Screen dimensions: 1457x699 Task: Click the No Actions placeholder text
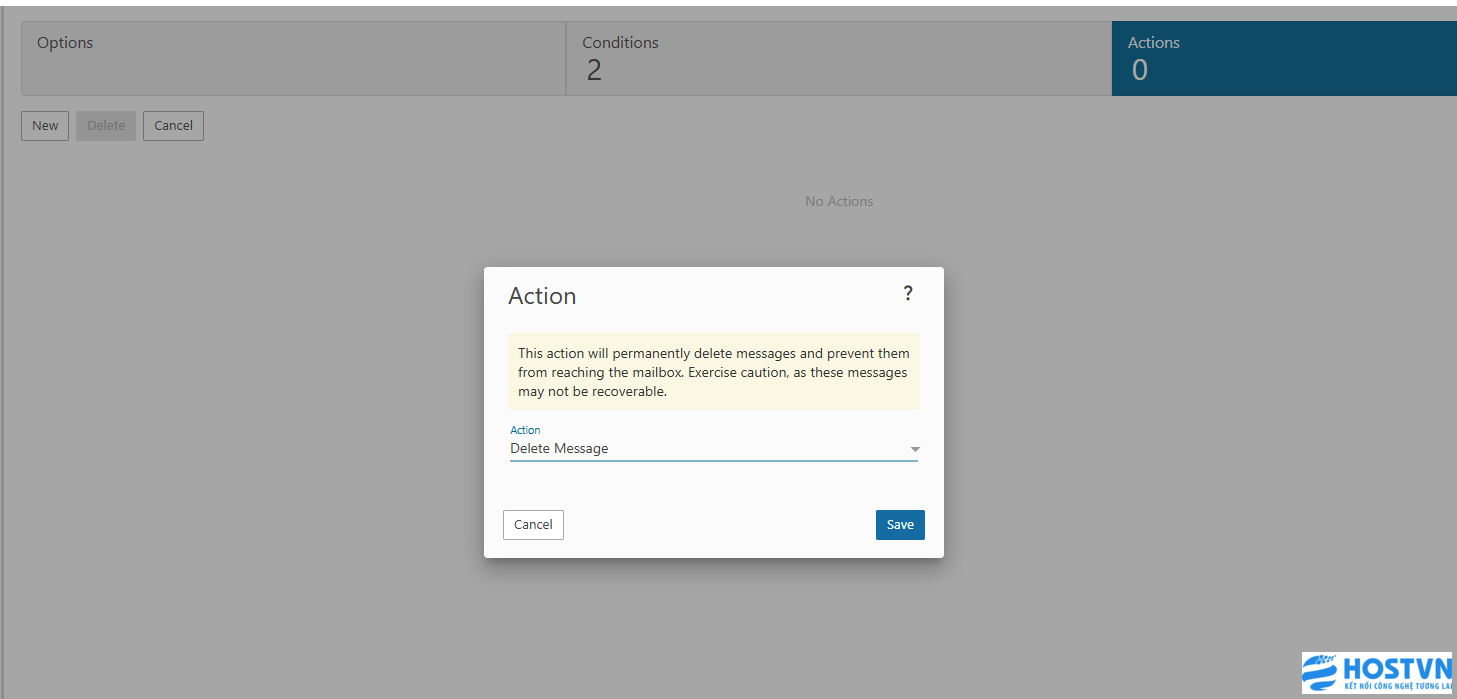tap(839, 201)
